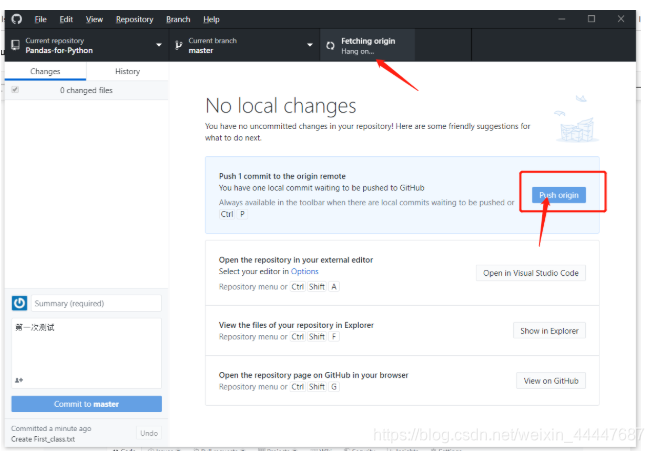Open the Repository menu
This screenshot has height=453, width=654.
point(134,19)
